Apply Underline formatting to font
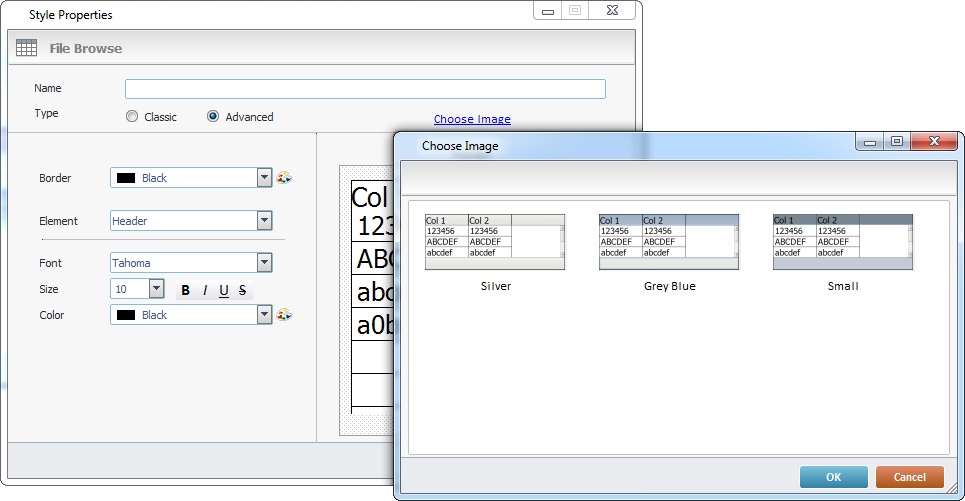The image size is (965, 501). coord(224,291)
